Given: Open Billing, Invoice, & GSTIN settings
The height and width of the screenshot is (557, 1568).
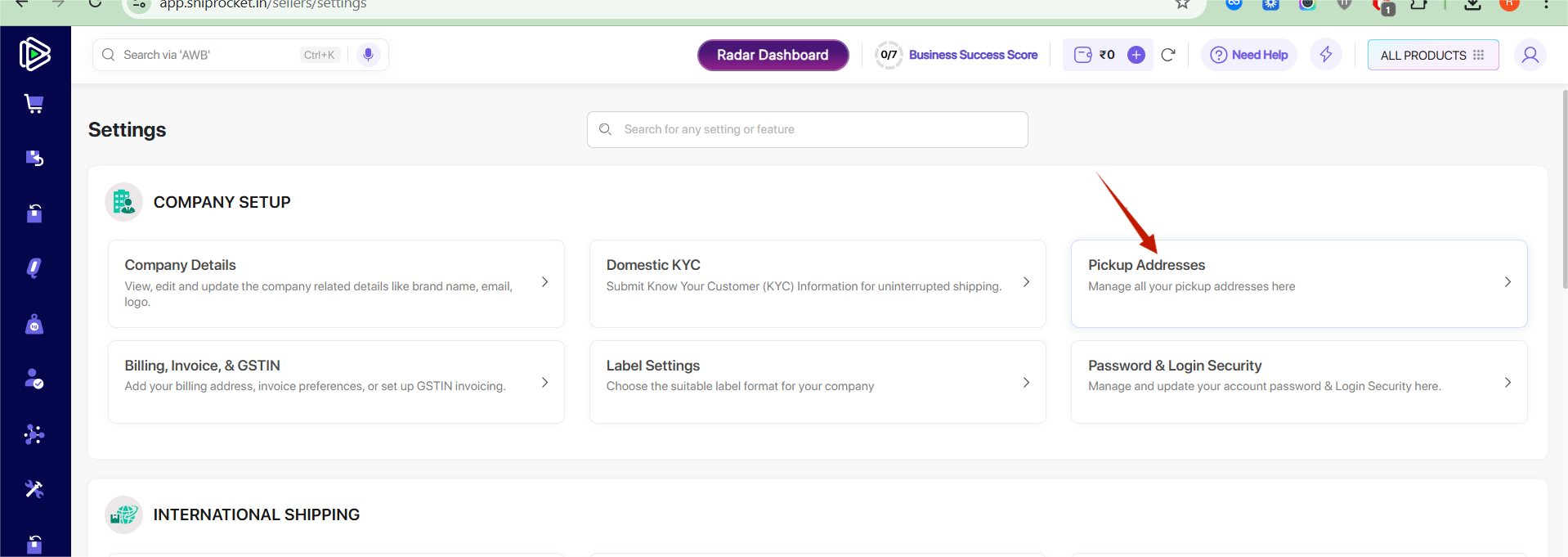Looking at the screenshot, I should tap(335, 381).
